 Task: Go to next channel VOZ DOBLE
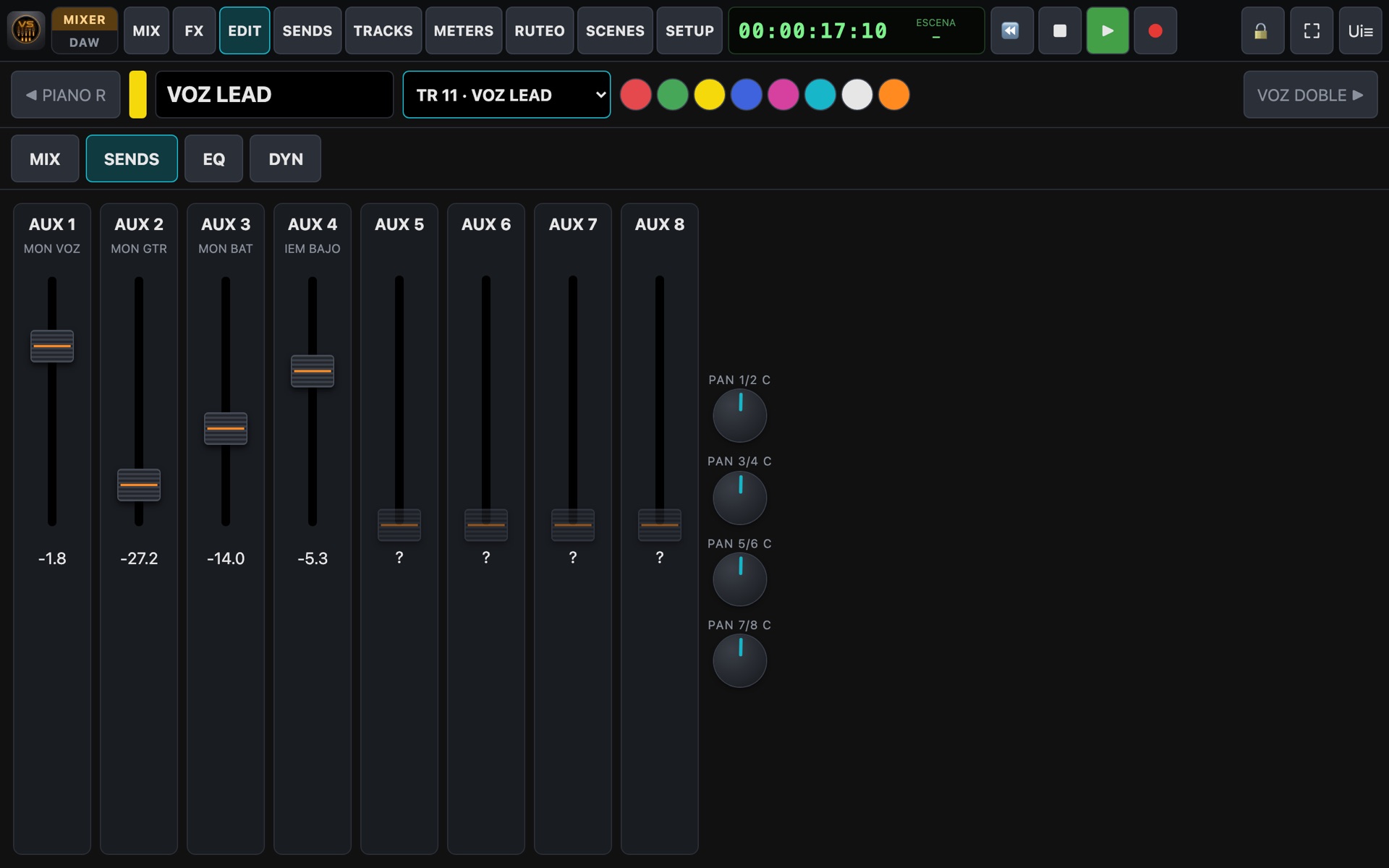click(1310, 95)
